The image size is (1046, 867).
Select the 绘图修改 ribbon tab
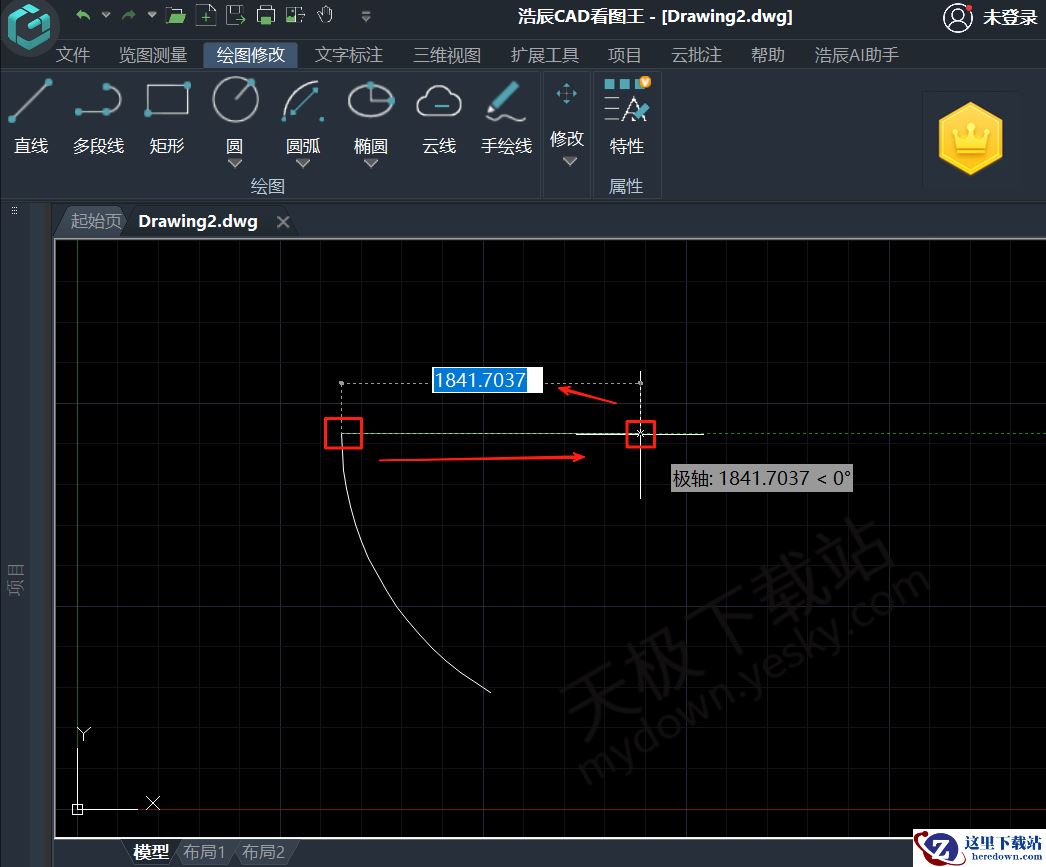(250, 55)
